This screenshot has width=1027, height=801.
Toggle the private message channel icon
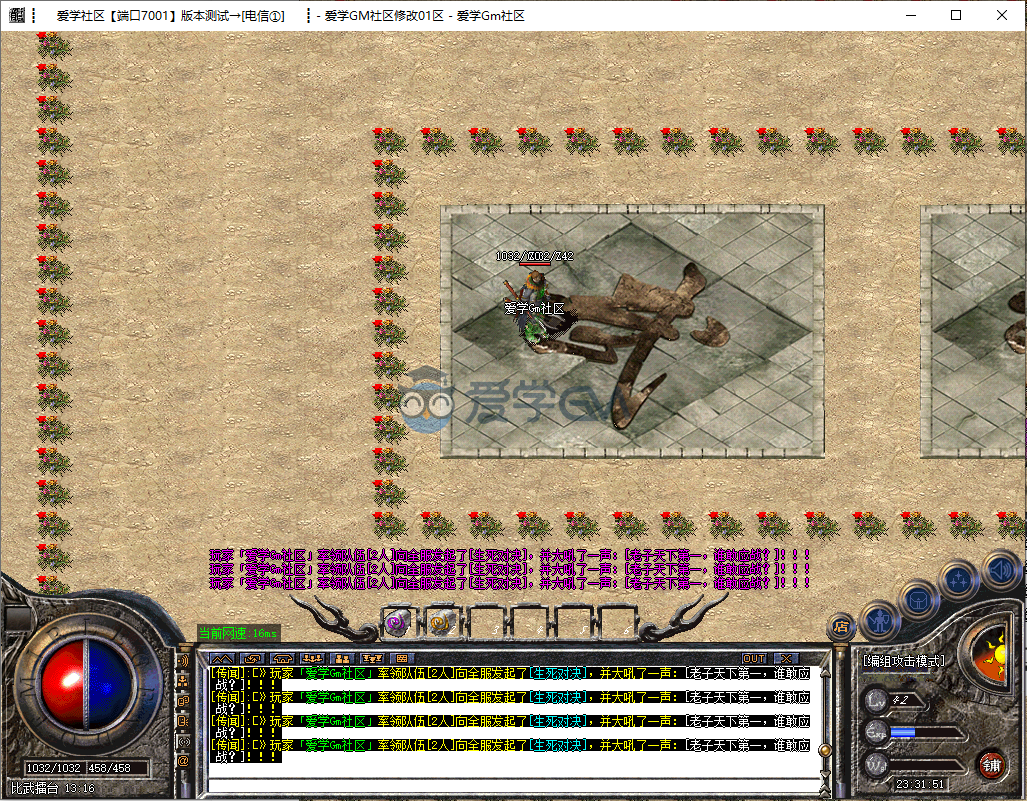[183, 721]
